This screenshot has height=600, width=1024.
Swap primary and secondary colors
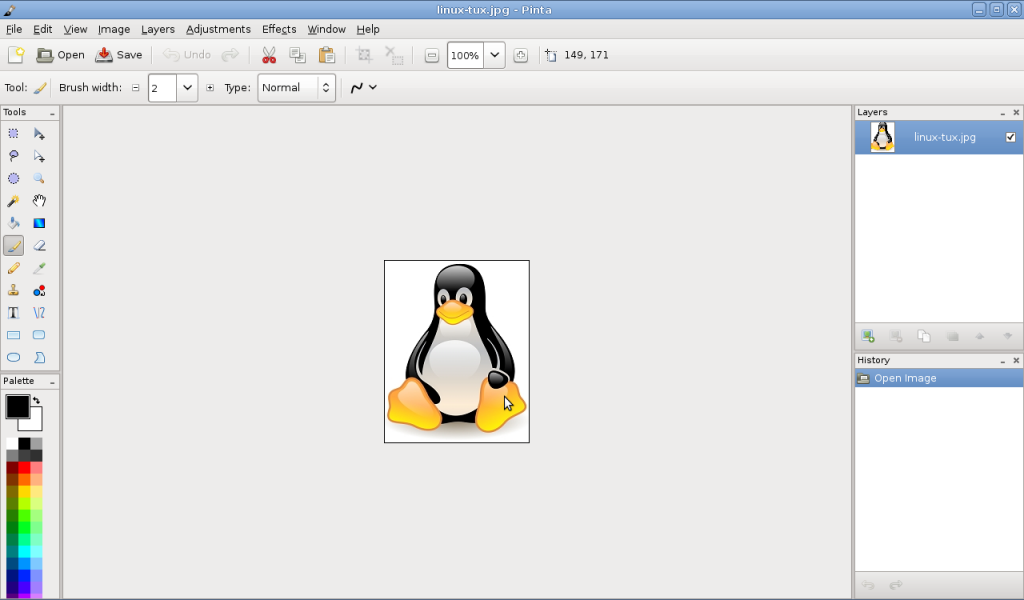(37, 400)
